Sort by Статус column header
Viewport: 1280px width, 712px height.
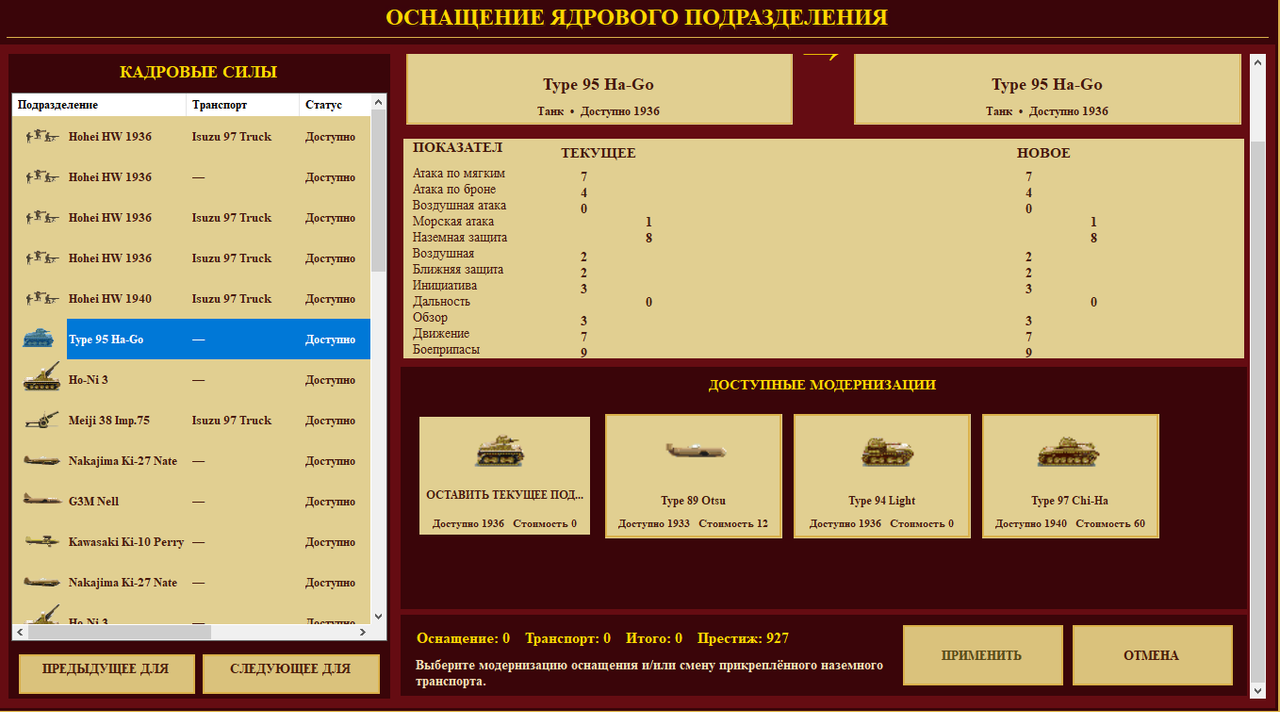point(335,105)
